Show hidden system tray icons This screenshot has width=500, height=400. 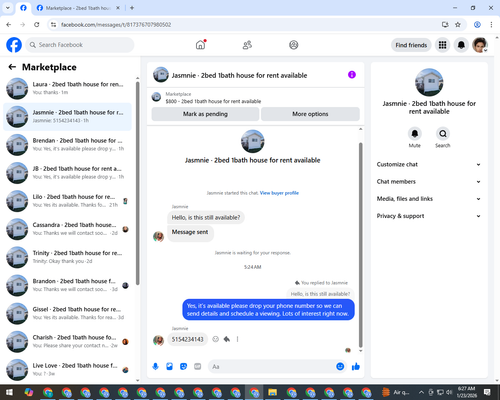[x=421, y=392]
